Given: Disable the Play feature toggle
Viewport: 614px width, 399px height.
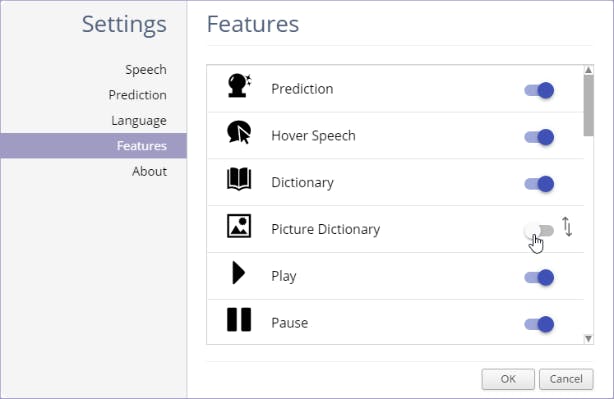Looking at the screenshot, I should coord(539,278).
